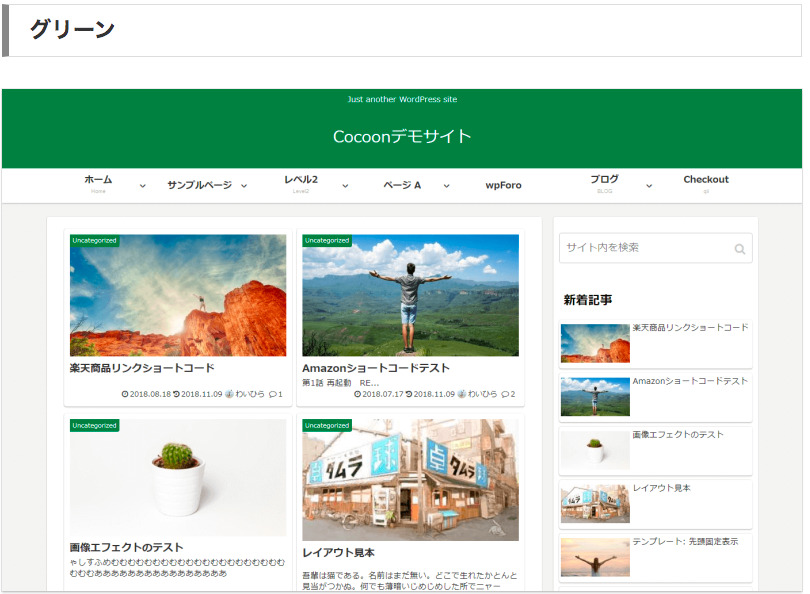The height and width of the screenshot is (594, 810).
Task: Click the Just another WordPress site tagline
Action: click(402, 99)
